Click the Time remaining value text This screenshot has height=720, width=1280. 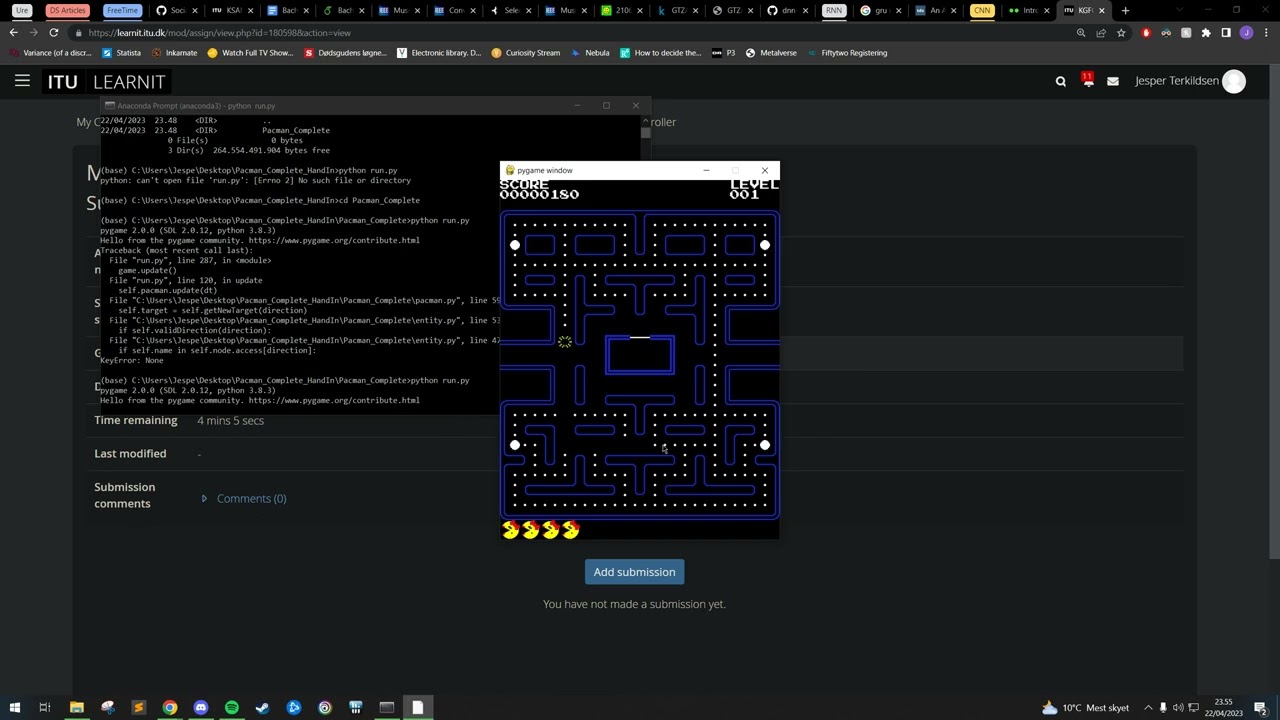click(x=230, y=421)
